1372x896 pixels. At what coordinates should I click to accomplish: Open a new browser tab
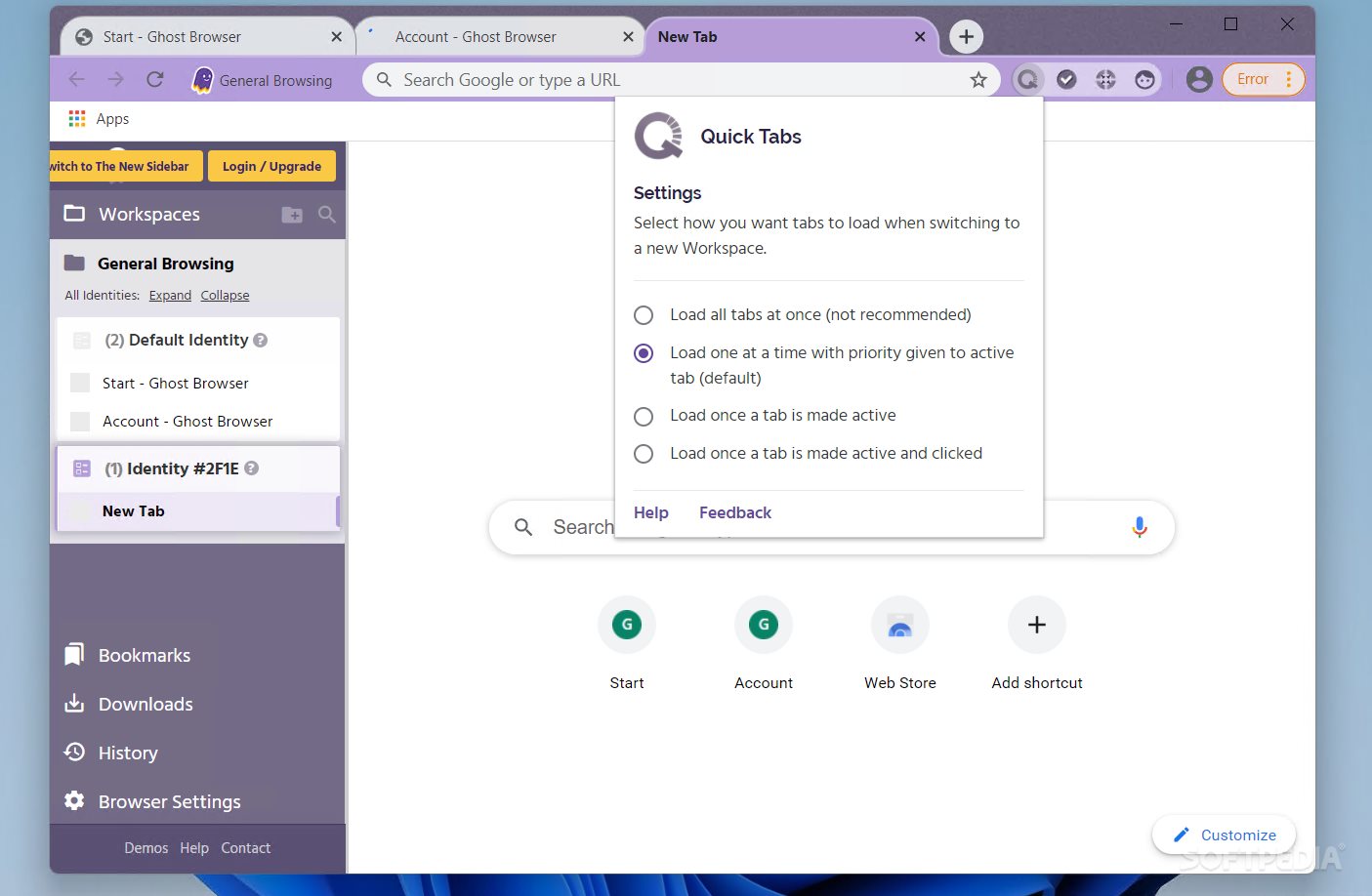point(966,37)
